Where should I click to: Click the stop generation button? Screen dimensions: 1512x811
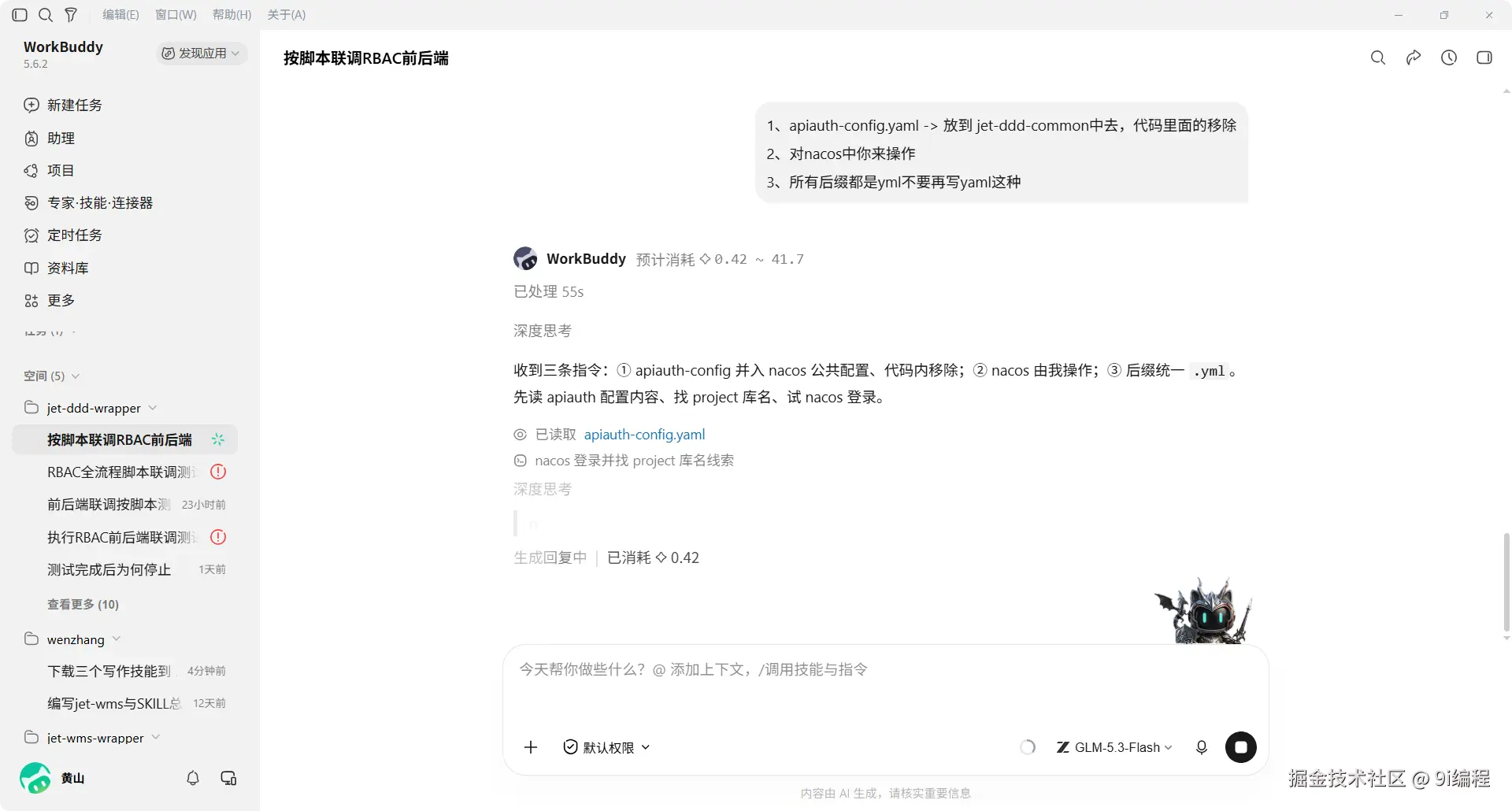click(1240, 747)
